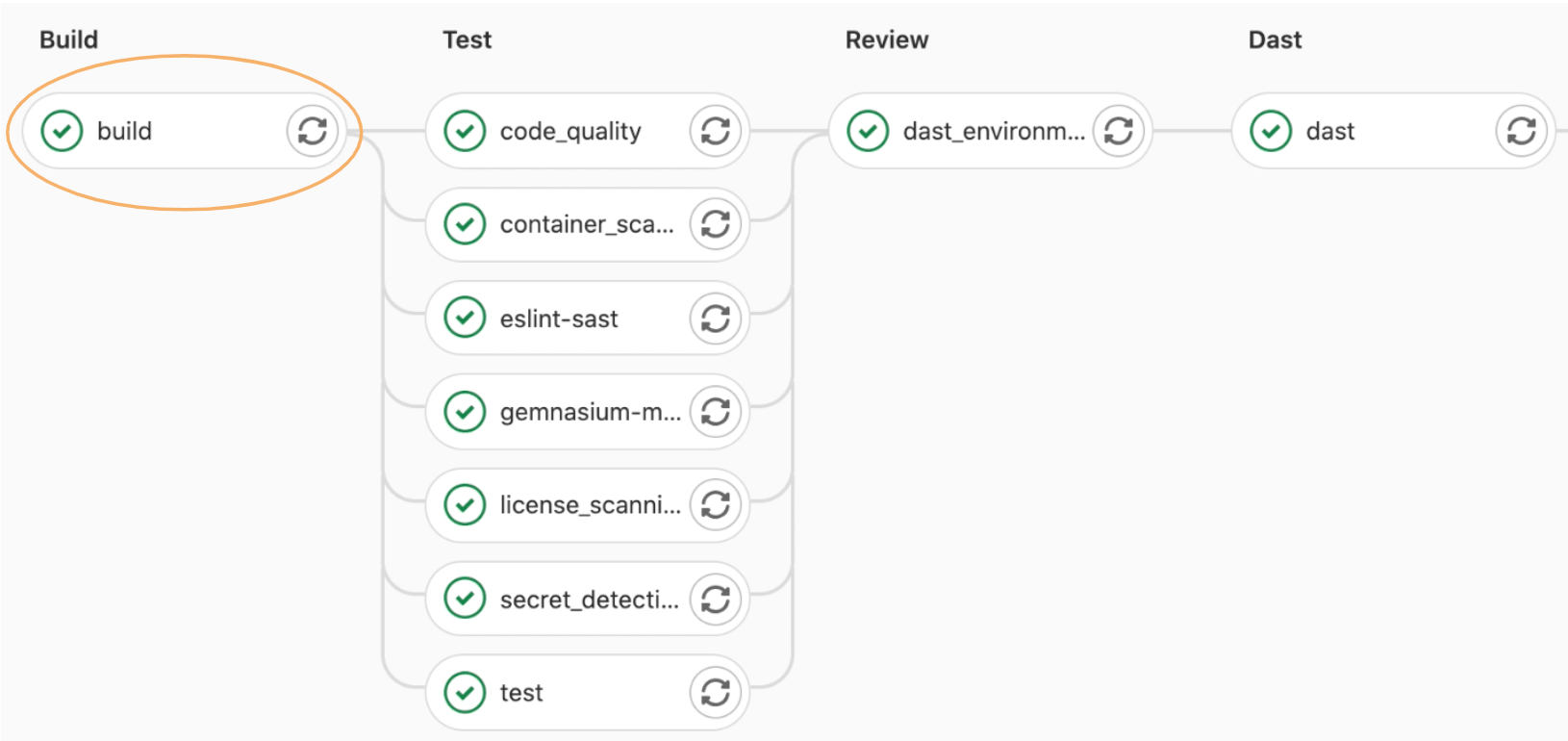Retry the secret_detection job
Screen dimensions: 1568x741
pyautogui.click(x=716, y=599)
